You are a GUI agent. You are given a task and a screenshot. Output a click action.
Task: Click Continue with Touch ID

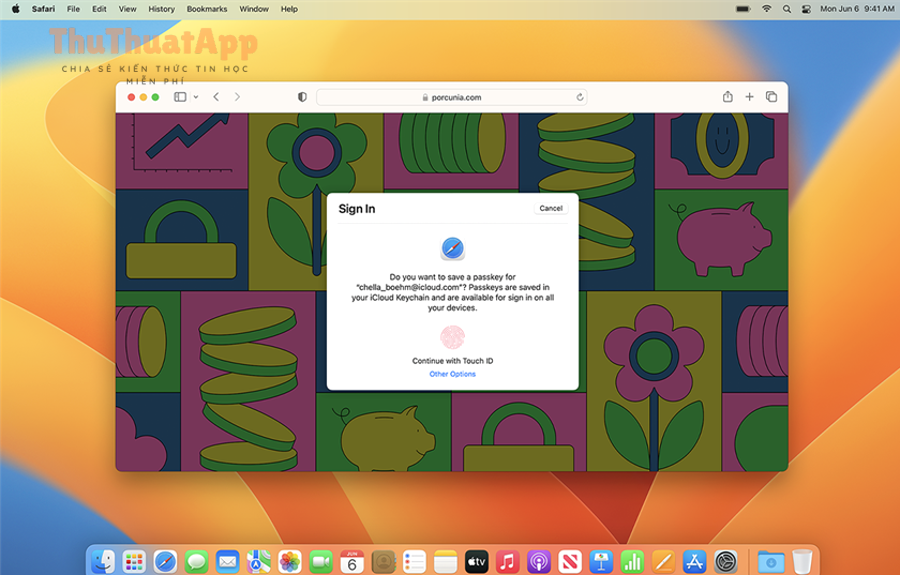(452, 361)
